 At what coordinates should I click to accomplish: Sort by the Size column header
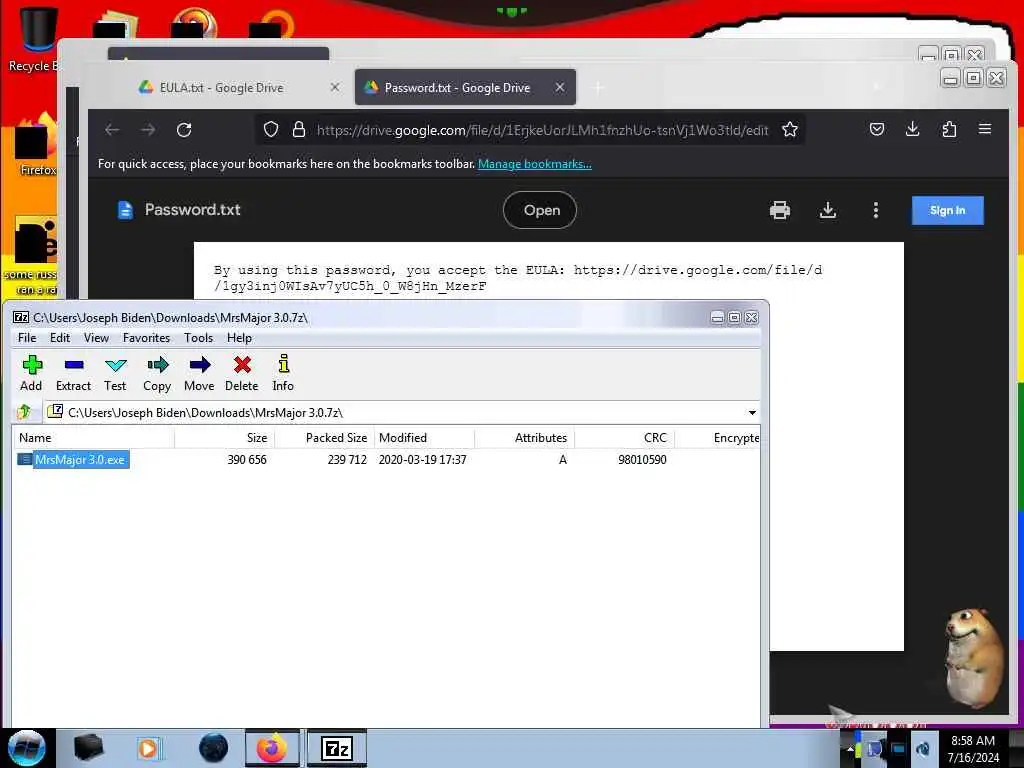tap(225, 438)
